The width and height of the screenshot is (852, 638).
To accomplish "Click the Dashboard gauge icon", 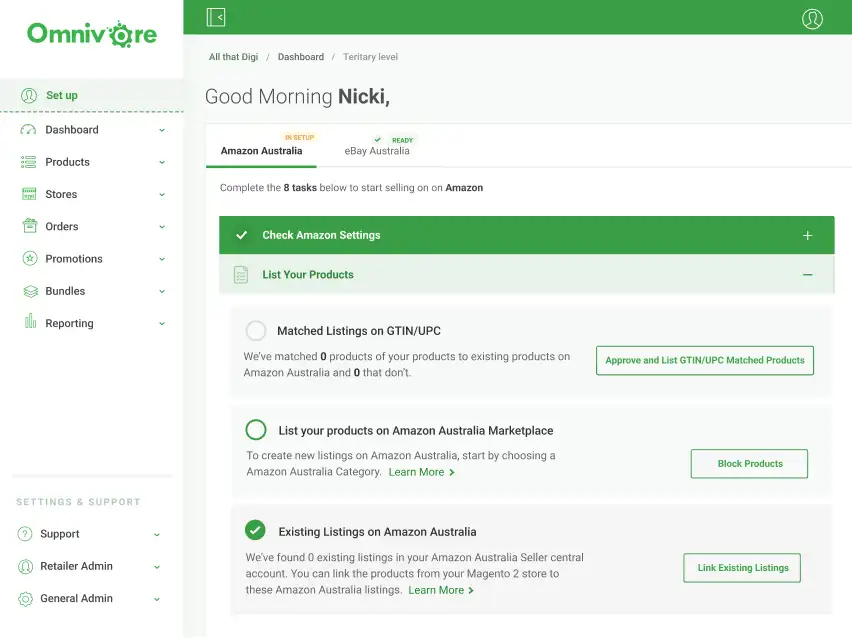I will pos(28,130).
